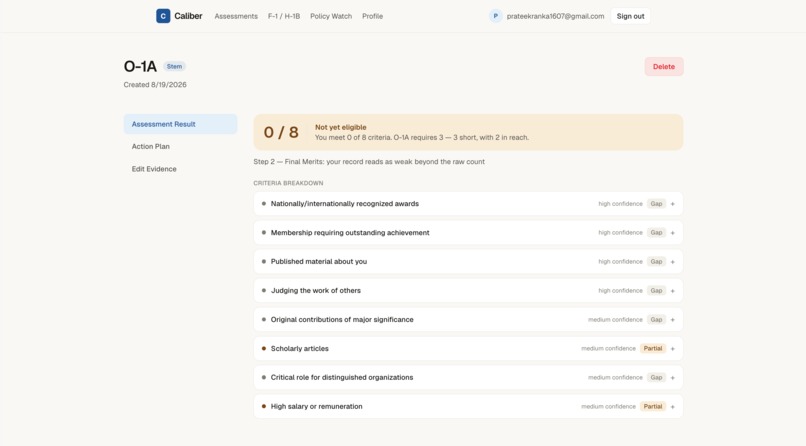Viewport: 806px width, 446px height.
Task: Click 'Membership requiring outstanding achievement' label
Action: [x=350, y=233]
